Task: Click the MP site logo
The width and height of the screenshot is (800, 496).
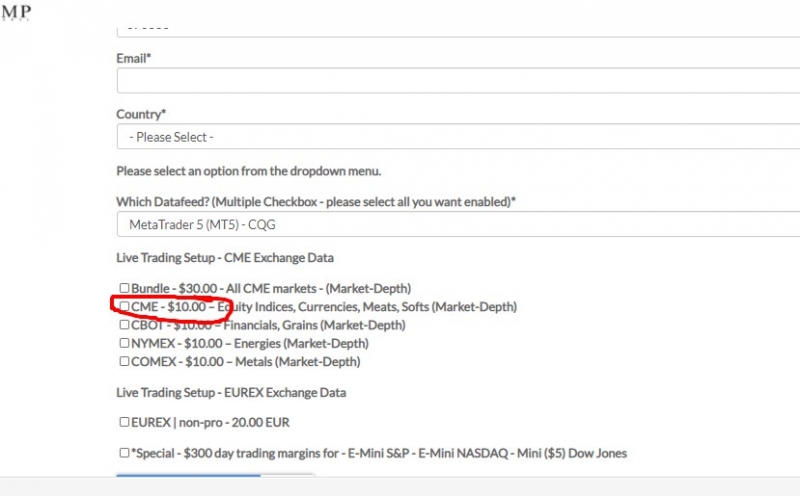Action: pyautogui.click(x=15, y=12)
